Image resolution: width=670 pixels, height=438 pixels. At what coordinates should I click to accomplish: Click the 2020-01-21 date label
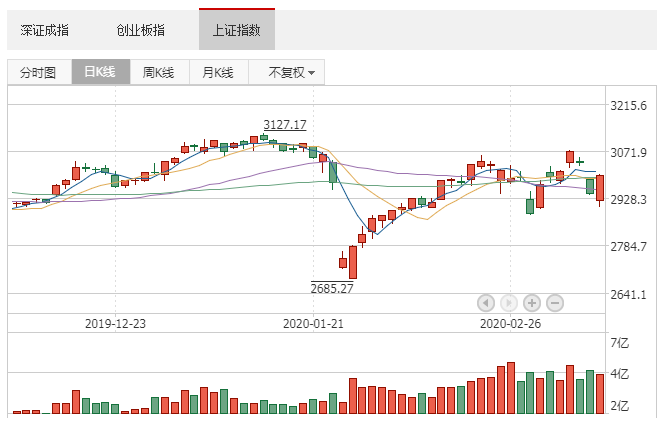[313, 323]
